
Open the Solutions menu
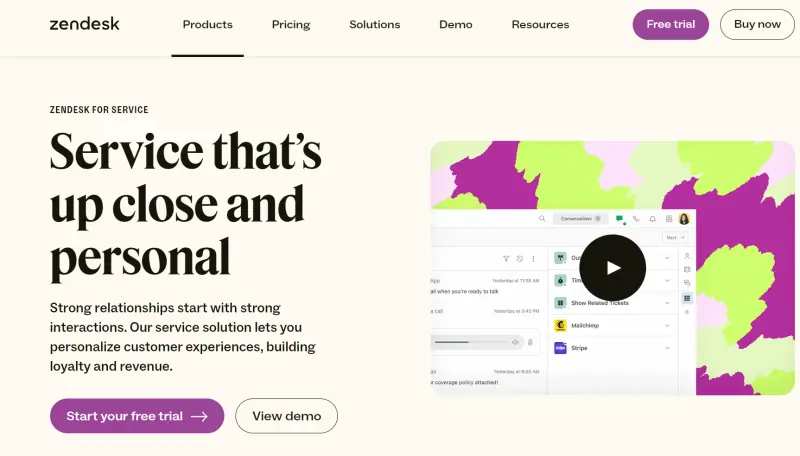374,24
